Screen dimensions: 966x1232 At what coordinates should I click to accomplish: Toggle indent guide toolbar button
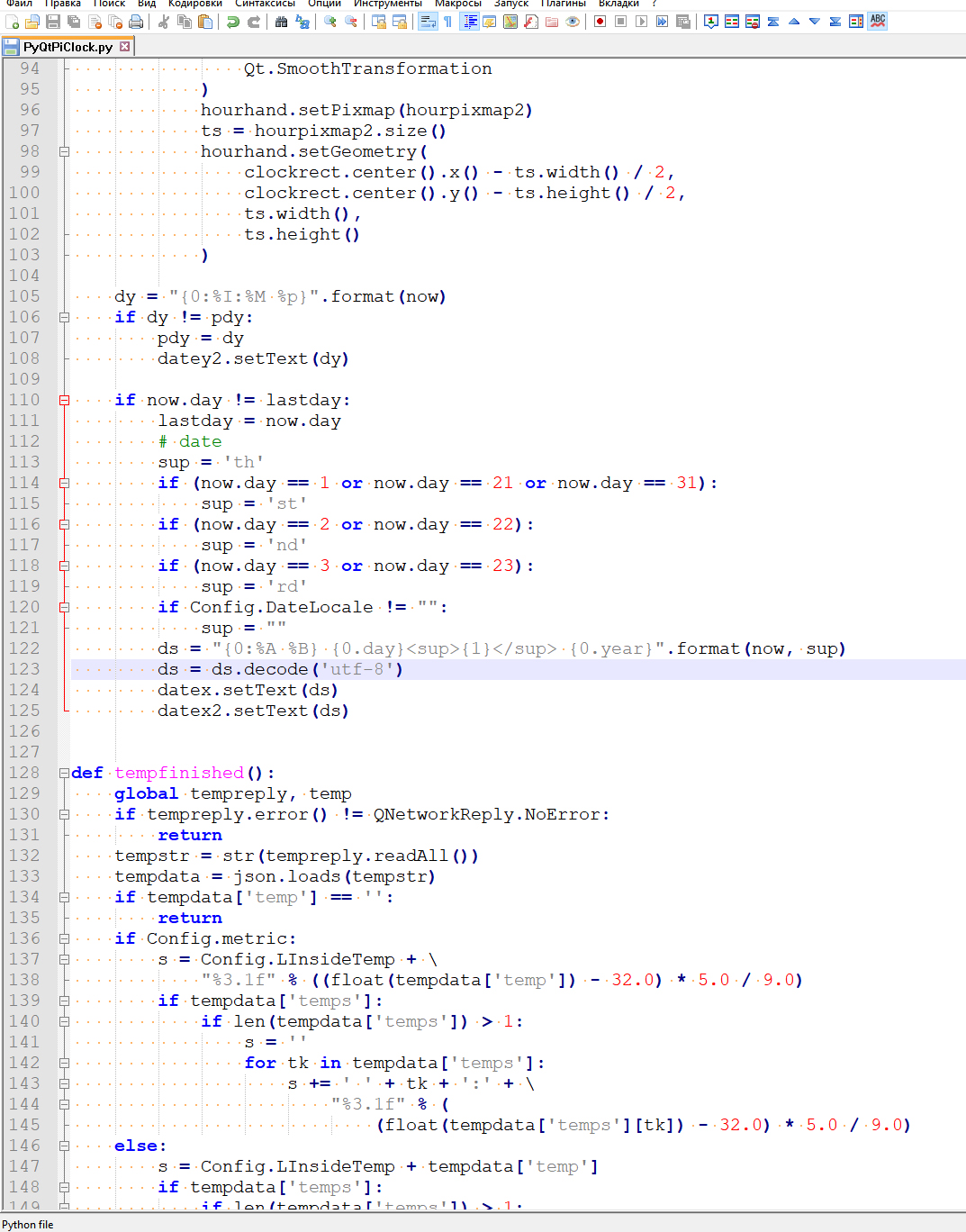470,22
